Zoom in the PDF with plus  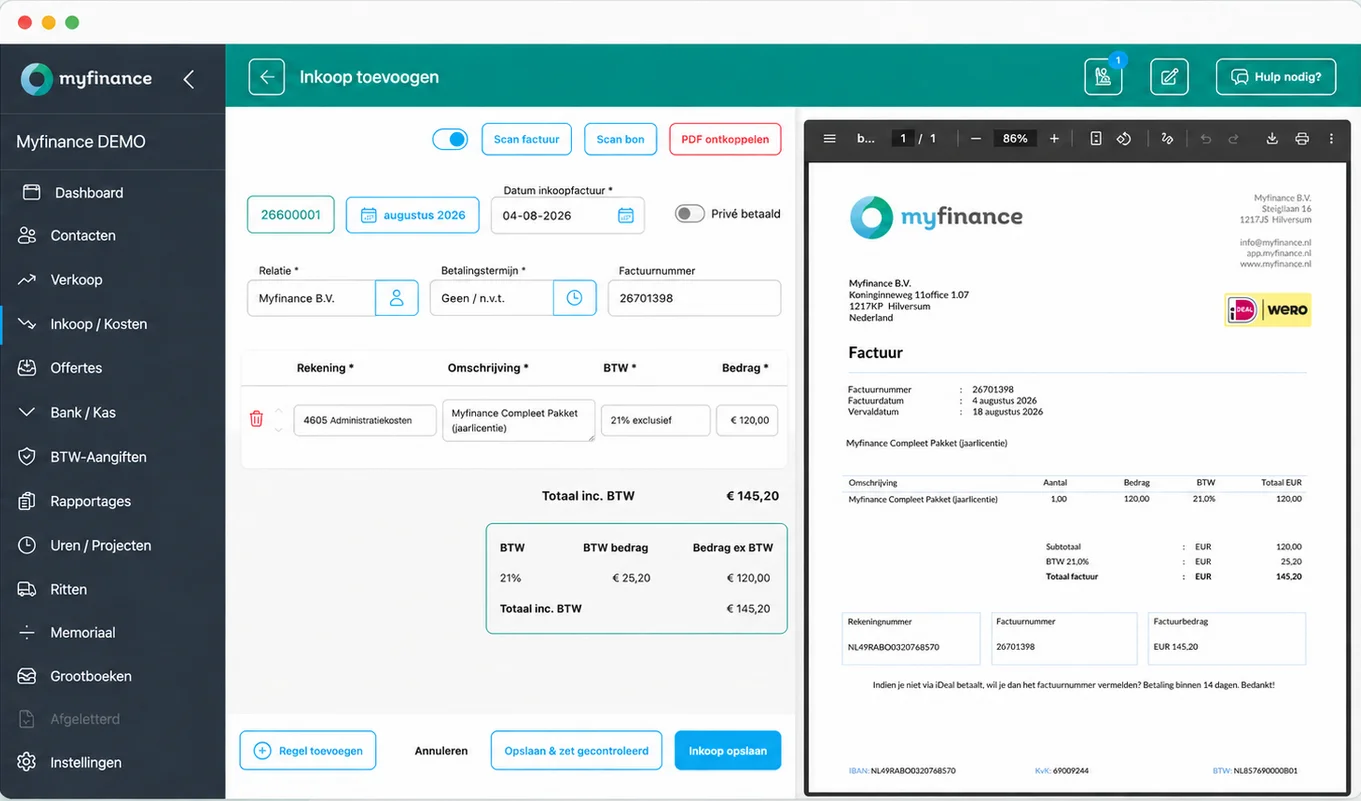(x=1054, y=139)
